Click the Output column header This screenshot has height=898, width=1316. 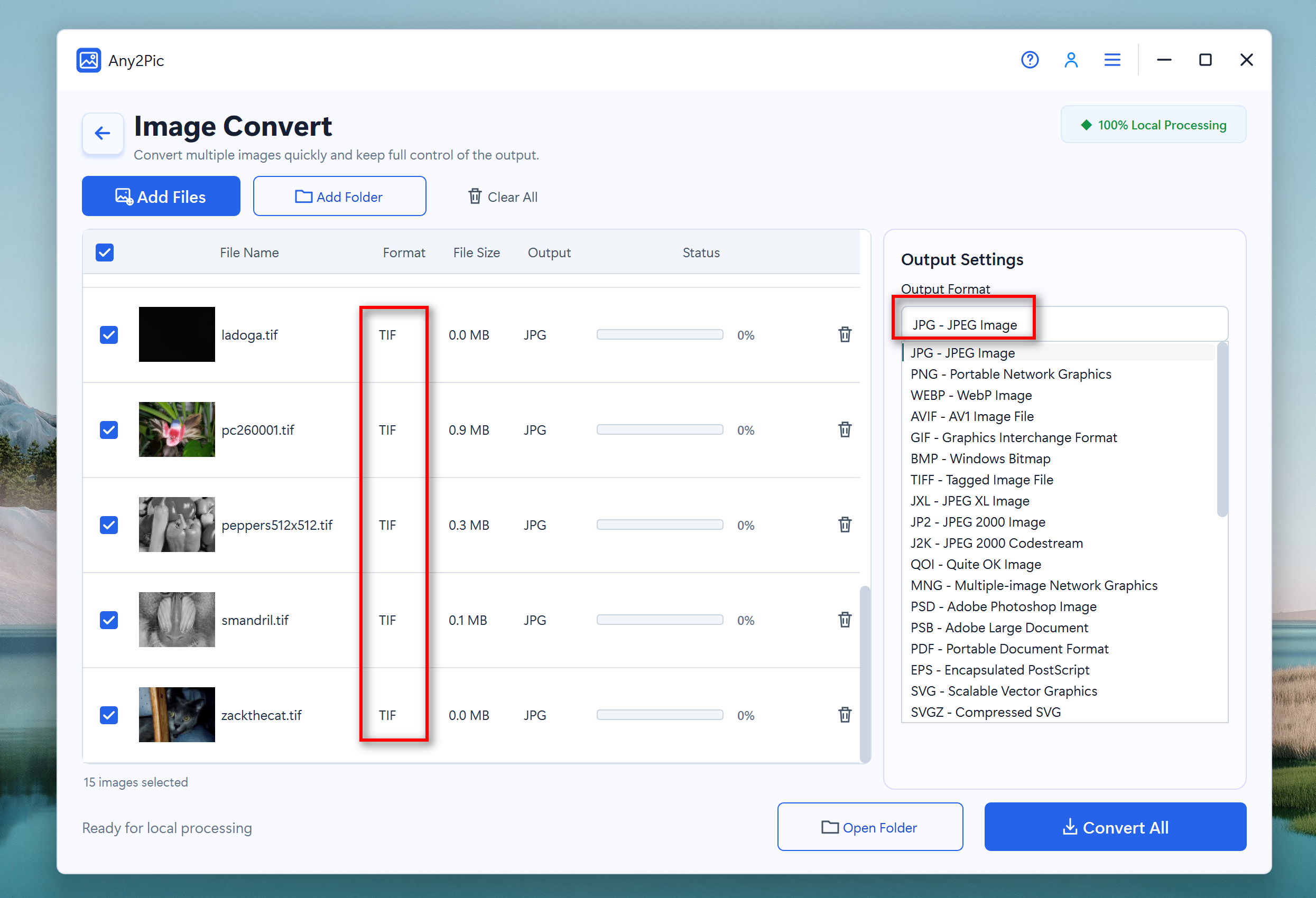tap(549, 252)
